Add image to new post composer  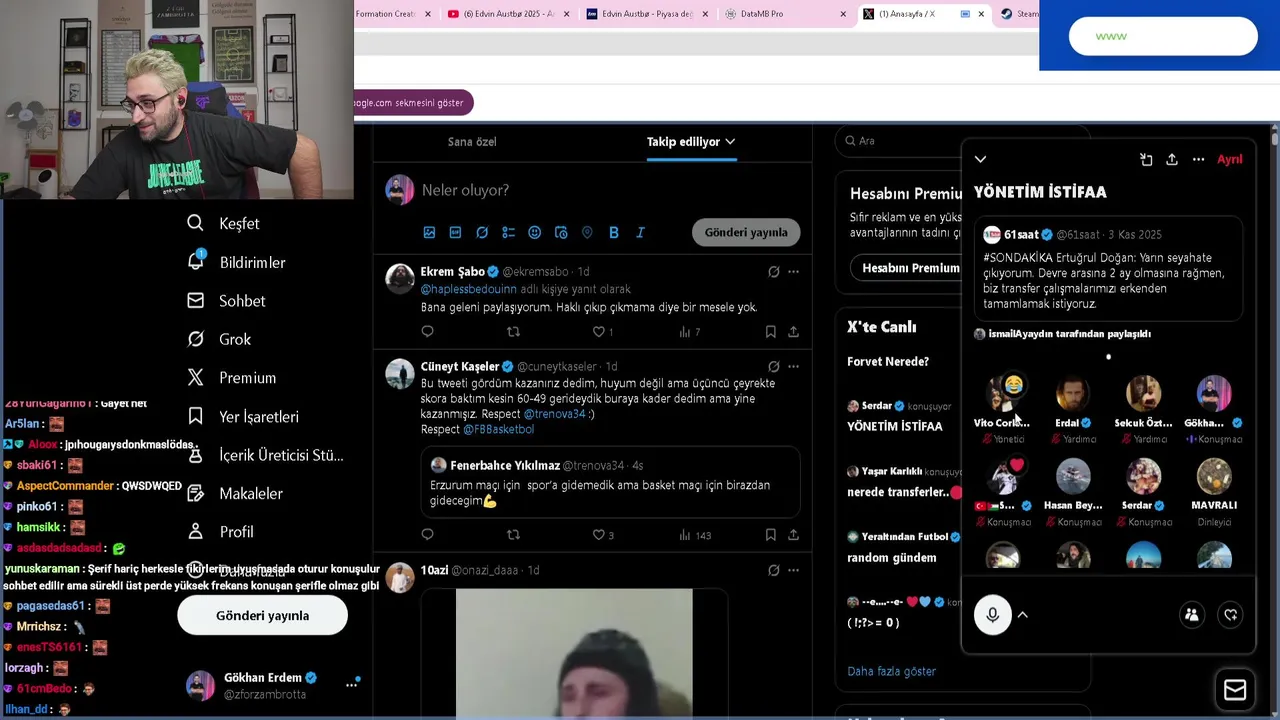tap(429, 232)
